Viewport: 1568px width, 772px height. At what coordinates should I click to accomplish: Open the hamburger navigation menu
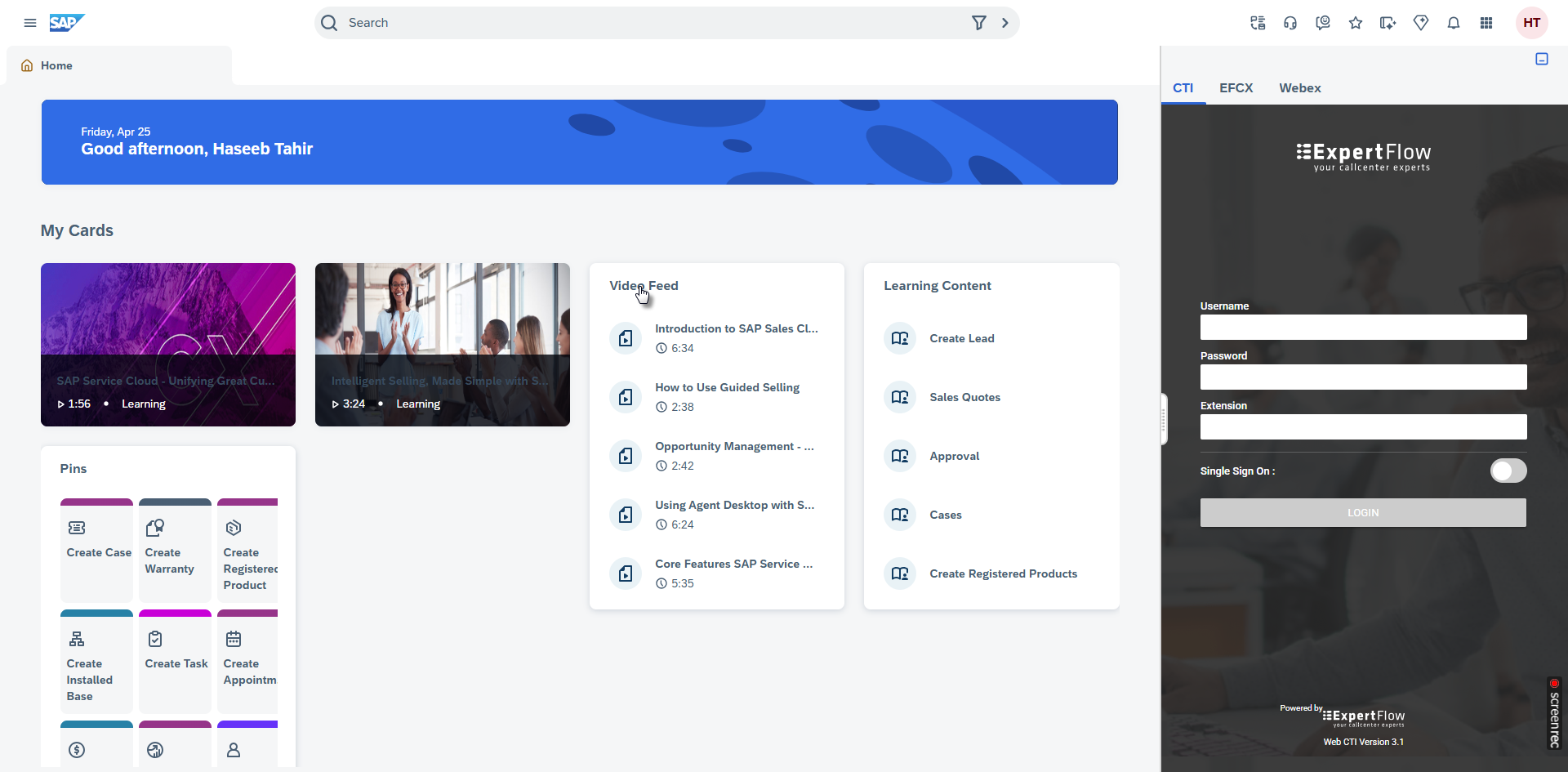[x=30, y=23]
